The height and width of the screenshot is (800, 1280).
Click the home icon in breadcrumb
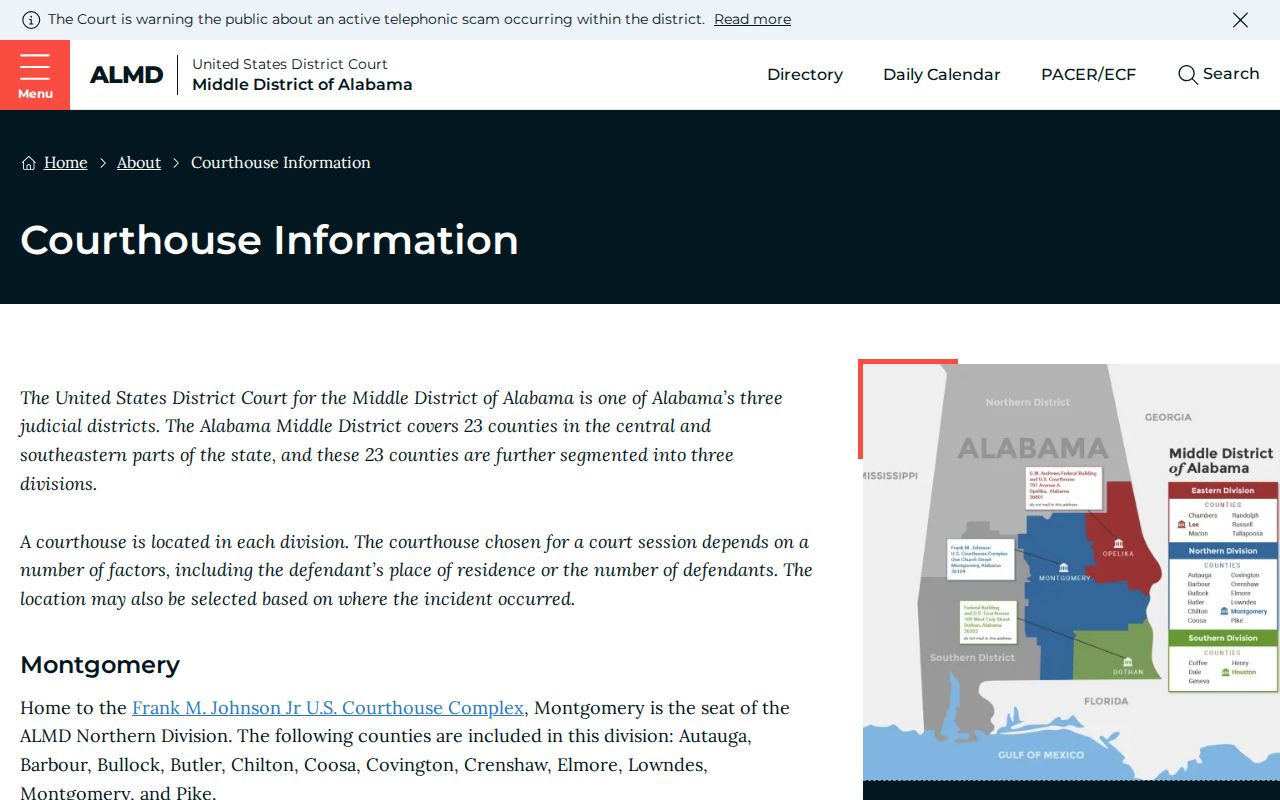tap(29, 163)
